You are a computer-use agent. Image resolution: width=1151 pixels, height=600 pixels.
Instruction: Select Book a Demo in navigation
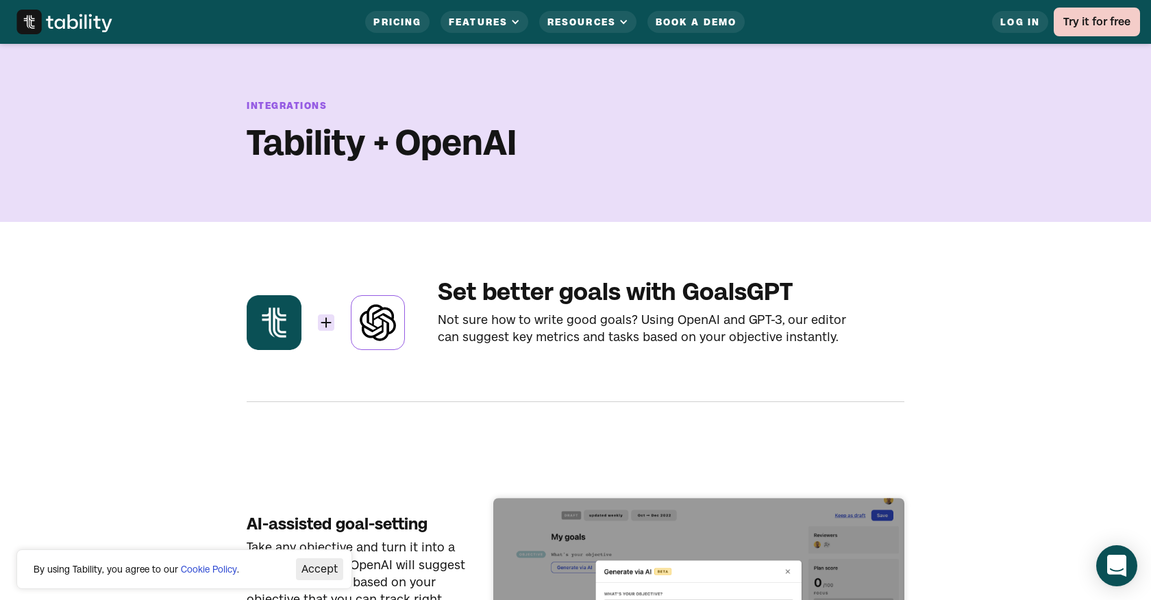coord(695,22)
